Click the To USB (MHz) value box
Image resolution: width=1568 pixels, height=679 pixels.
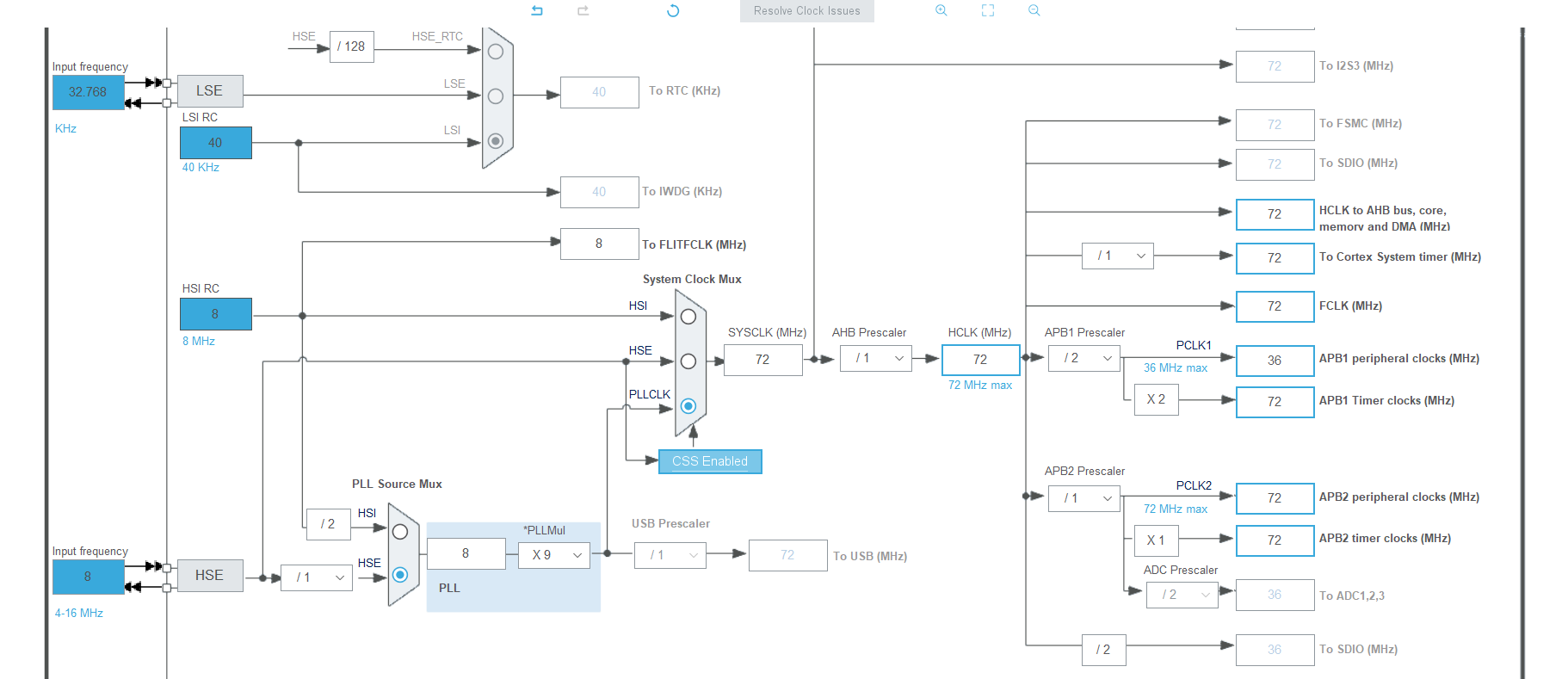pos(788,555)
